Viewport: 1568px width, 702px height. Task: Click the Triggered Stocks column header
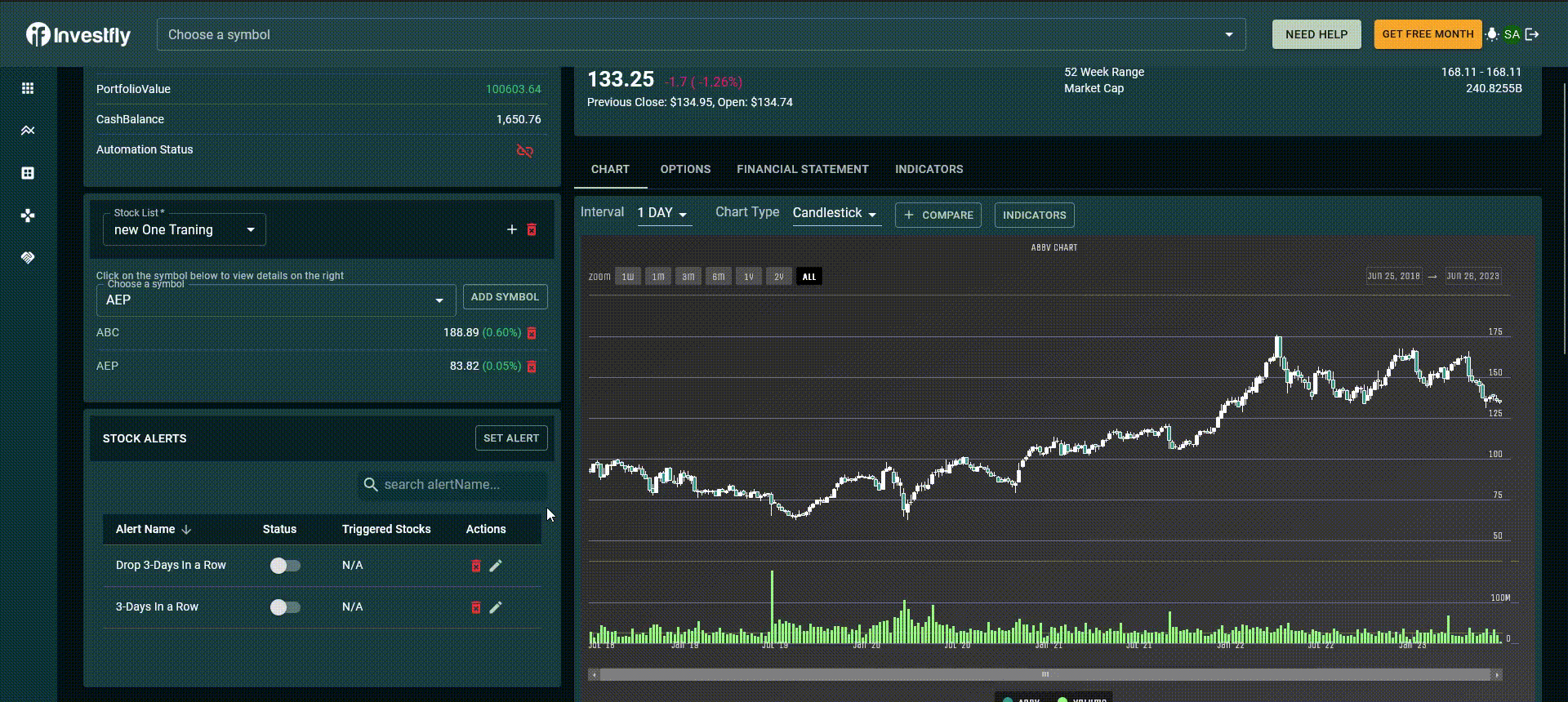click(386, 530)
